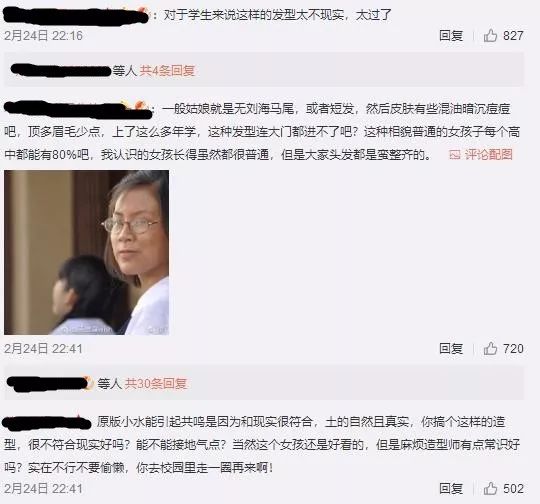
Task: Open the redacted user before 共4条回复
Action: (x=61, y=71)
